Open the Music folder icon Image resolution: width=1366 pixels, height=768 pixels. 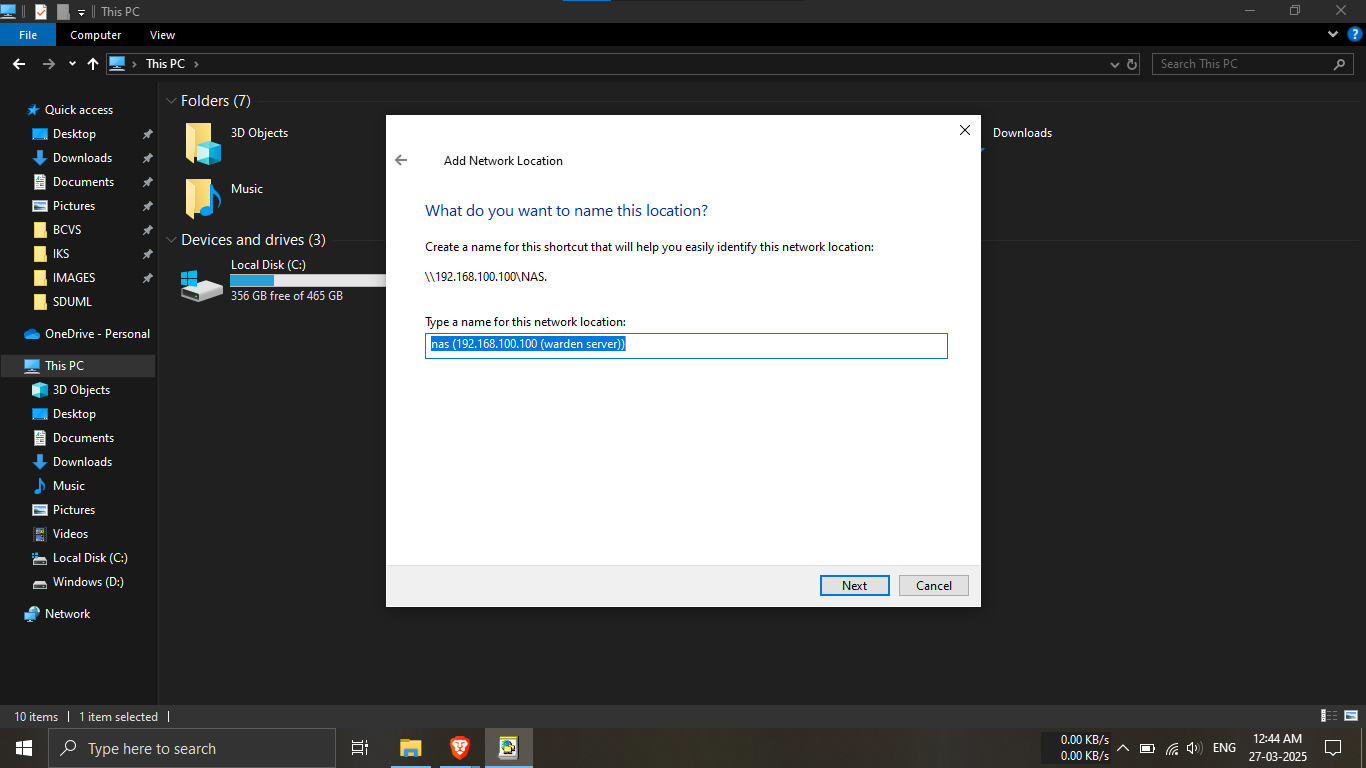(x=202, y=198)
